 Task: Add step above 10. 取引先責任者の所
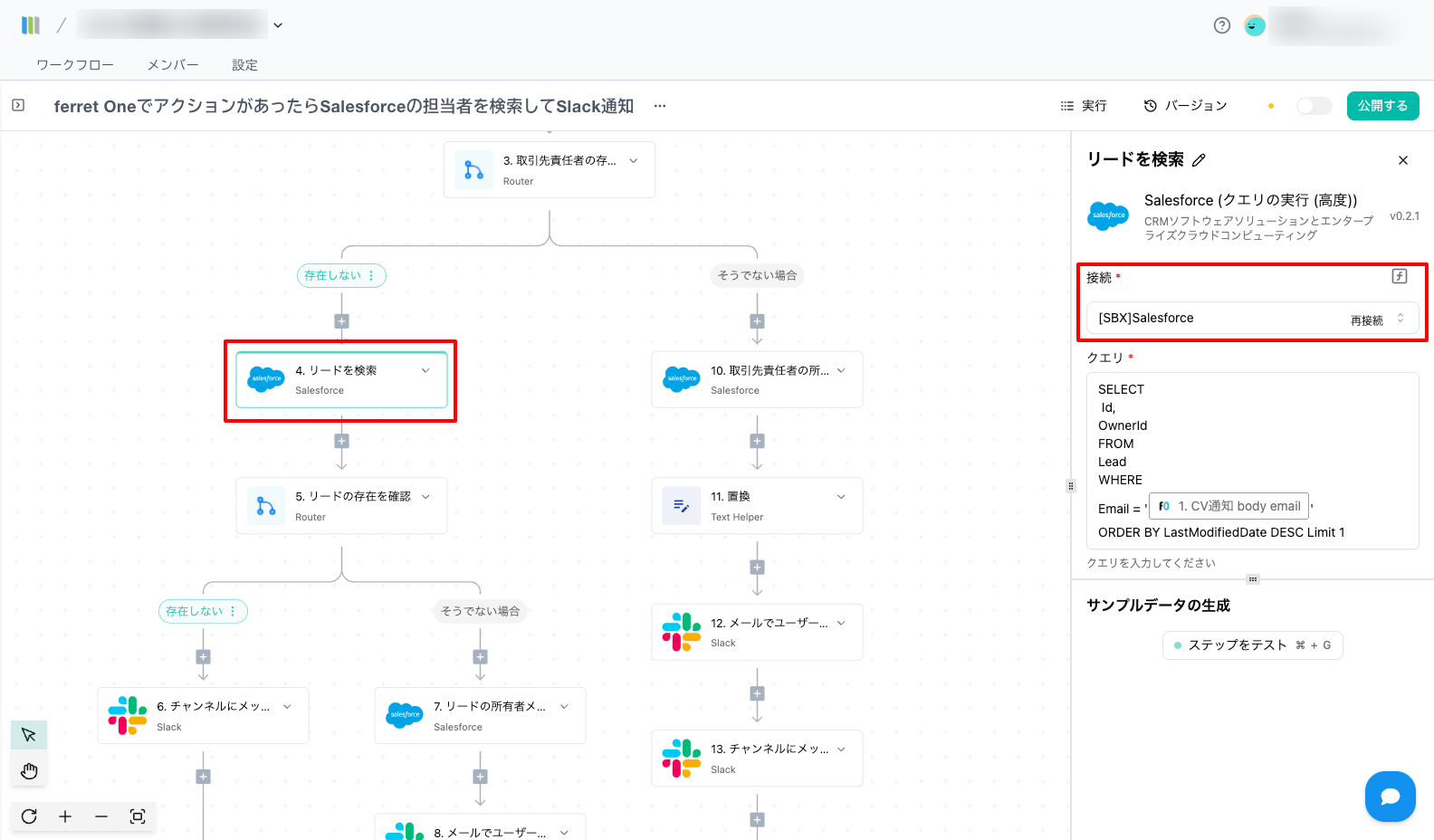757,321
